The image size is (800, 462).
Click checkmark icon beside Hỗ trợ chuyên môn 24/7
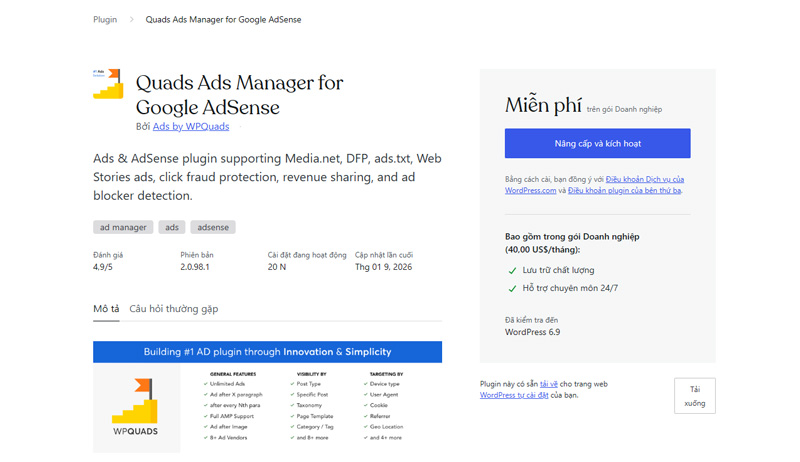[x=512, y=288]
